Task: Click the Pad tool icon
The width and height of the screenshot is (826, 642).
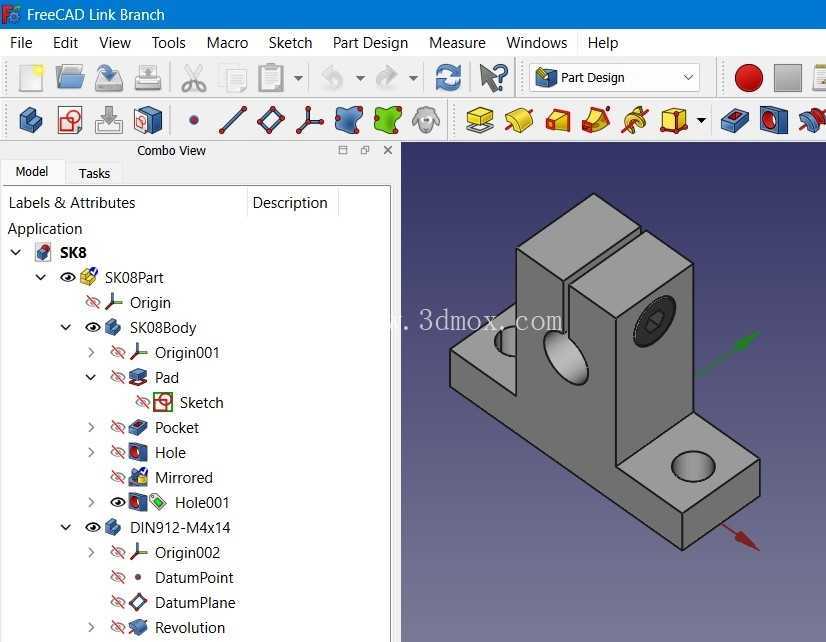Action: (480, 120)
